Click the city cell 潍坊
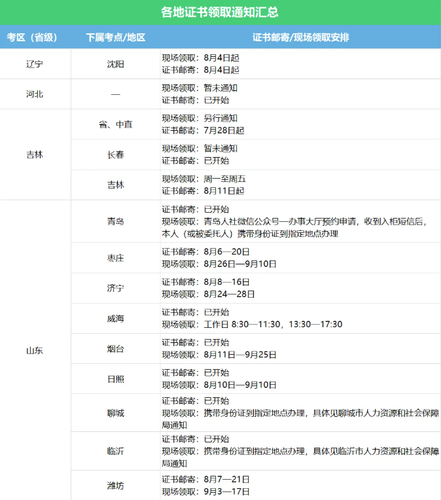This screenshot has height=500, width=441. [115, 486]
